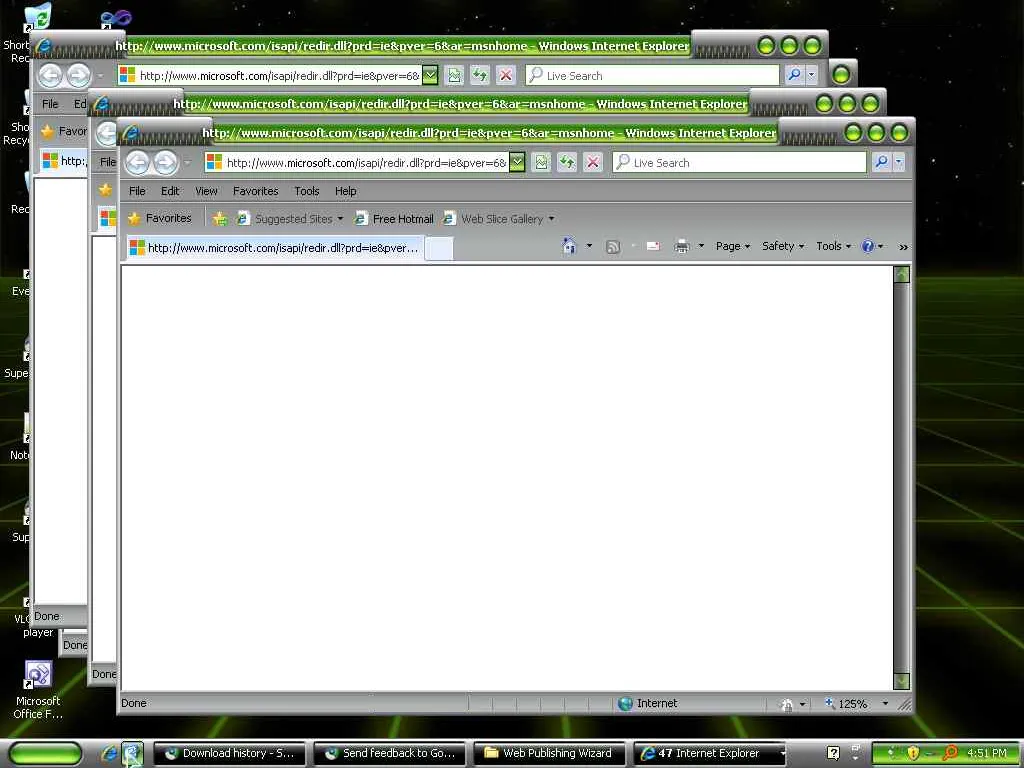
Task: Switch to Web Publishing Wizard taskbar button
Action: coord(549,753)
